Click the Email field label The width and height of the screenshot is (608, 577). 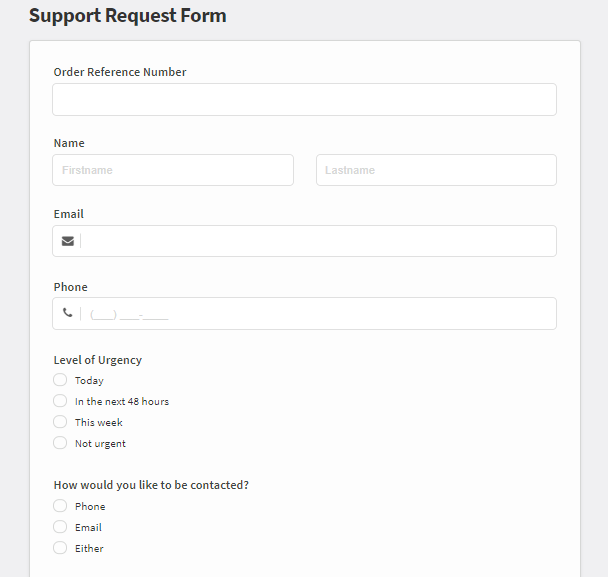coord(69,214)
